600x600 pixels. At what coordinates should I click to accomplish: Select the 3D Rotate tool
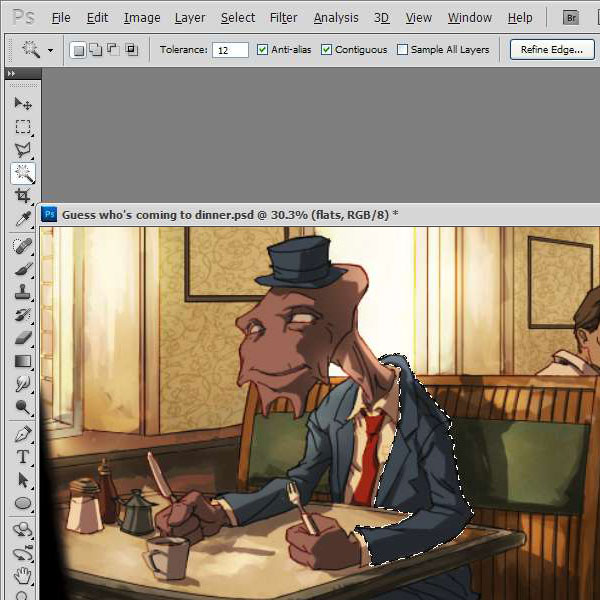(x=23, y=530)
